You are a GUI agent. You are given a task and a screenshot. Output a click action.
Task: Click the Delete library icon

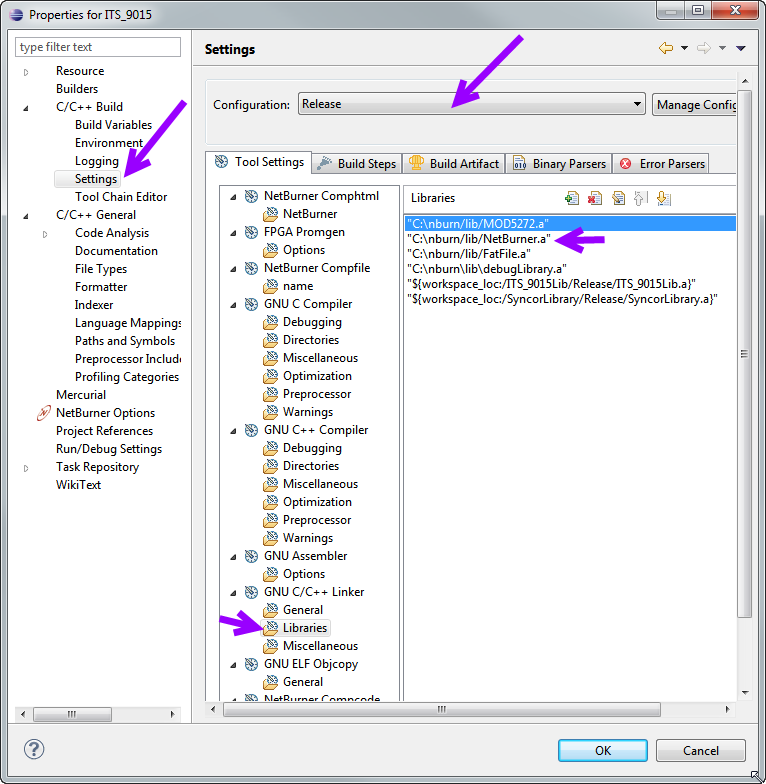[x=595, y=198]
